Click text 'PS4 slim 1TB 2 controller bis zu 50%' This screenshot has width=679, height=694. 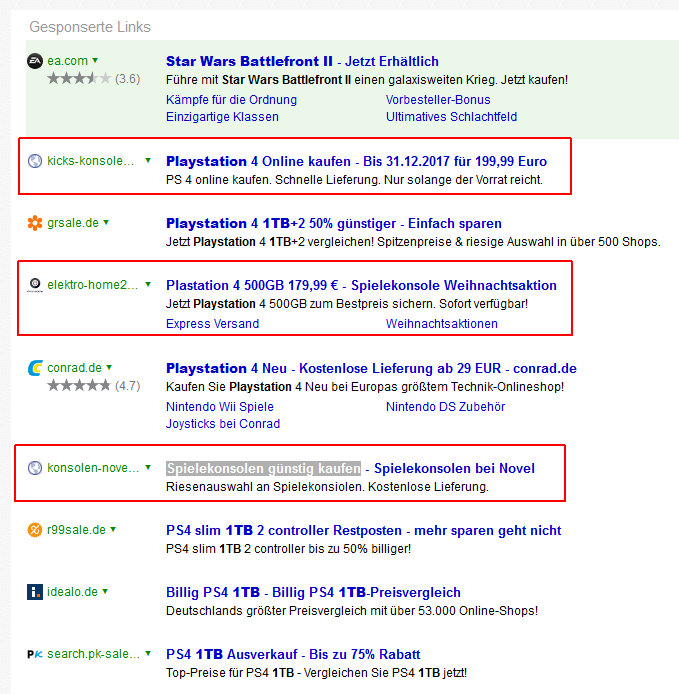pos(266,549)
